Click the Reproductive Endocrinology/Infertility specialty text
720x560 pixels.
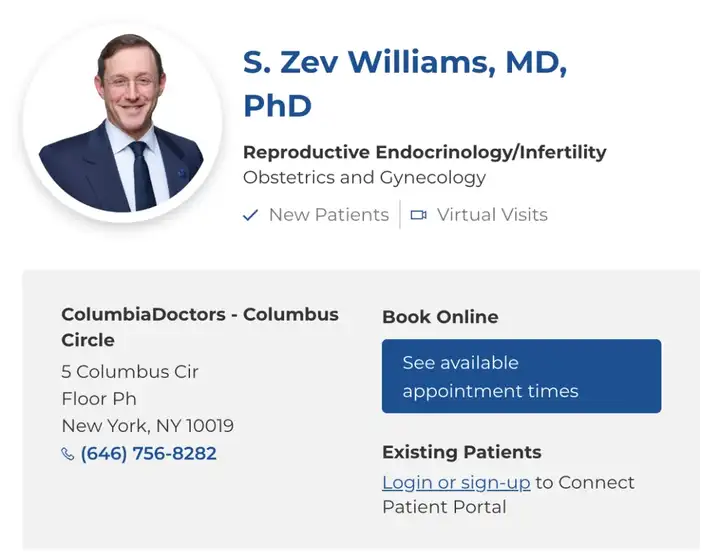424,152
